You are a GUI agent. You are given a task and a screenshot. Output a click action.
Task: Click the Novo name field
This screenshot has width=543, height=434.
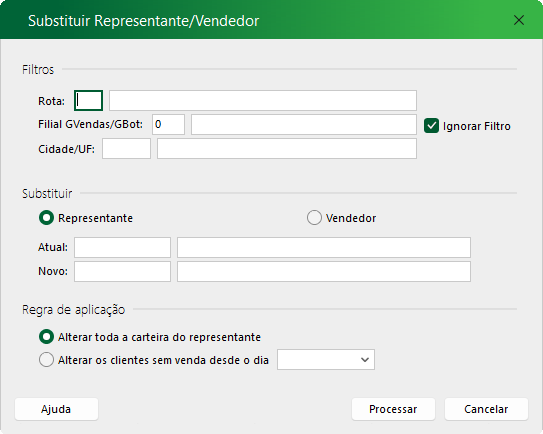point(324,271)
